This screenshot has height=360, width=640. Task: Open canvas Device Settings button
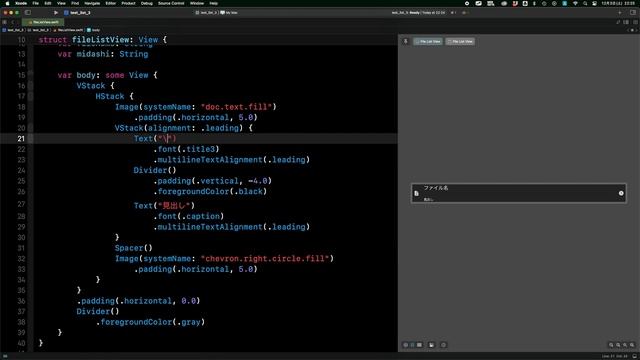click(x=431, y=345)
